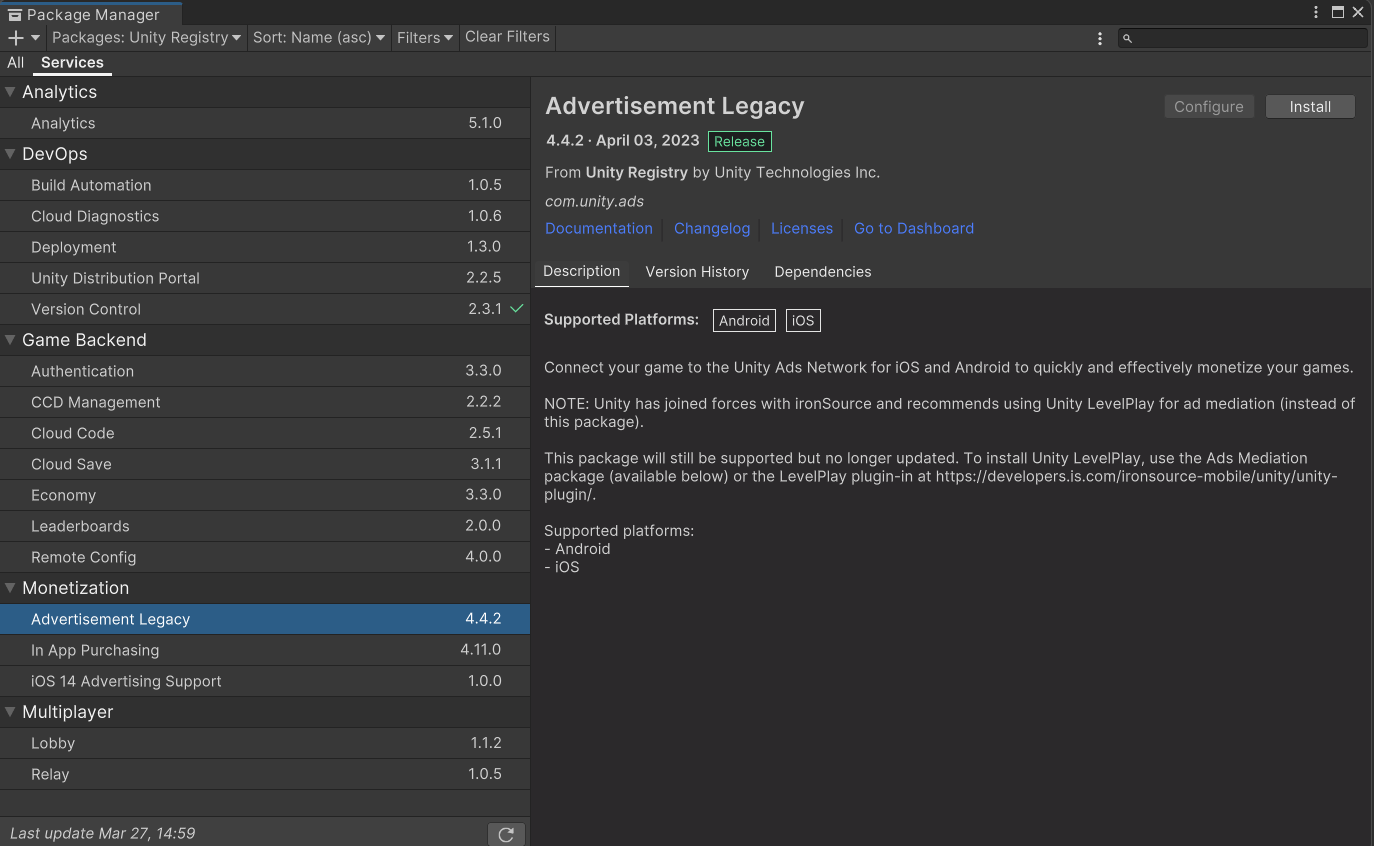Collapse the Analytics category

pos(10,92)
